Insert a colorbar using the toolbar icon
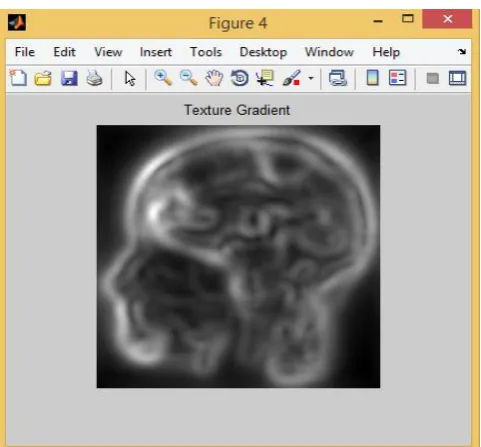This screenshot has width=481, height=447. (373, 78)
